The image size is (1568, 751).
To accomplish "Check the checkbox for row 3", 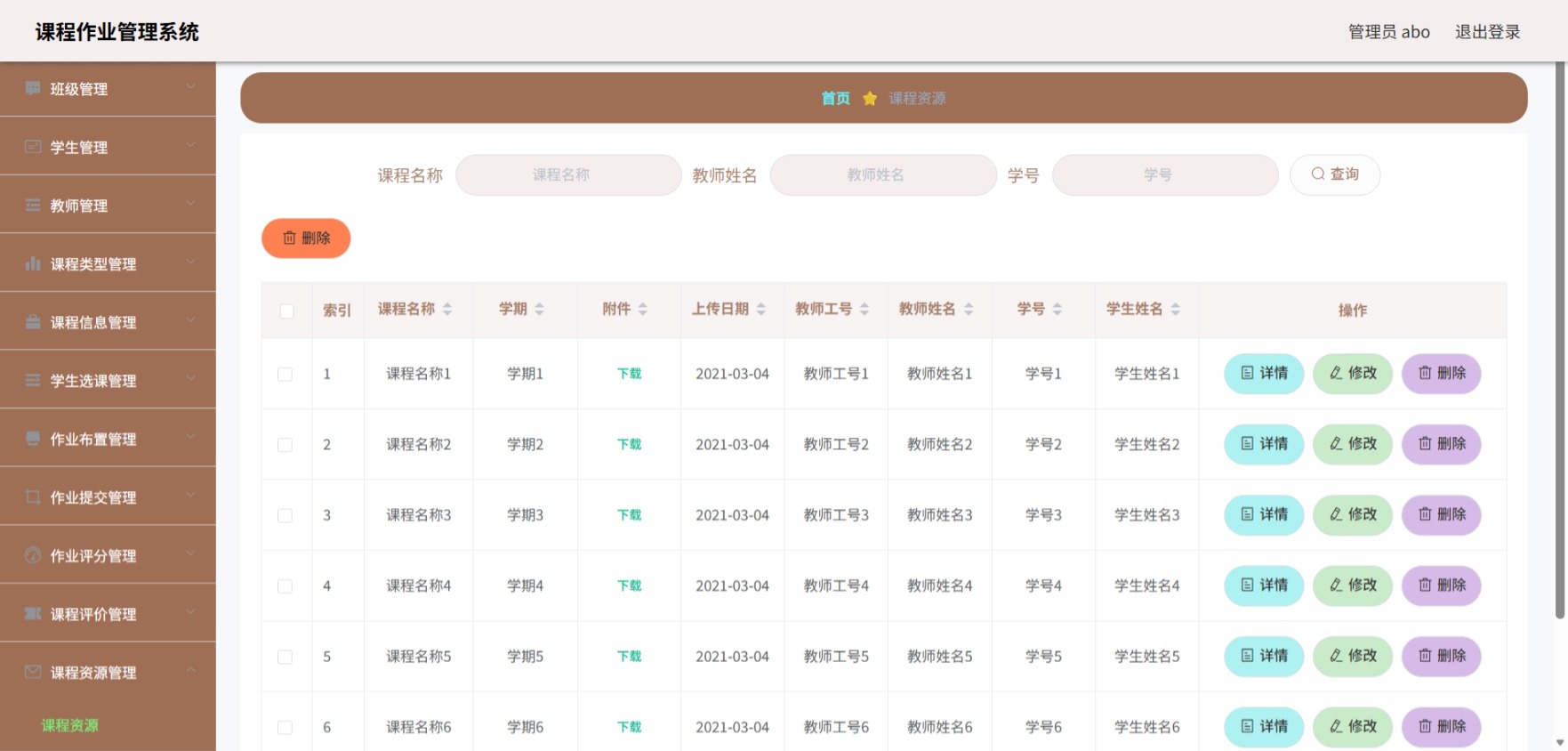I will tap(285, 515).
